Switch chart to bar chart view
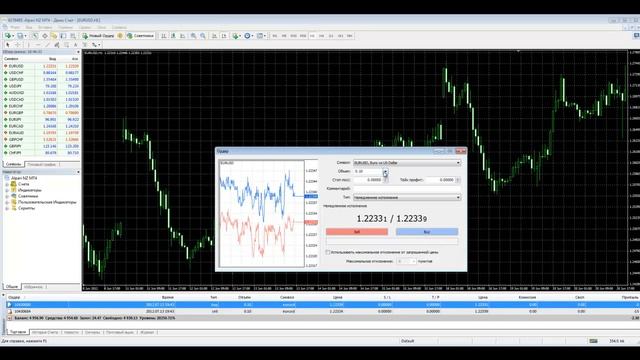 [x=163, y=36]
